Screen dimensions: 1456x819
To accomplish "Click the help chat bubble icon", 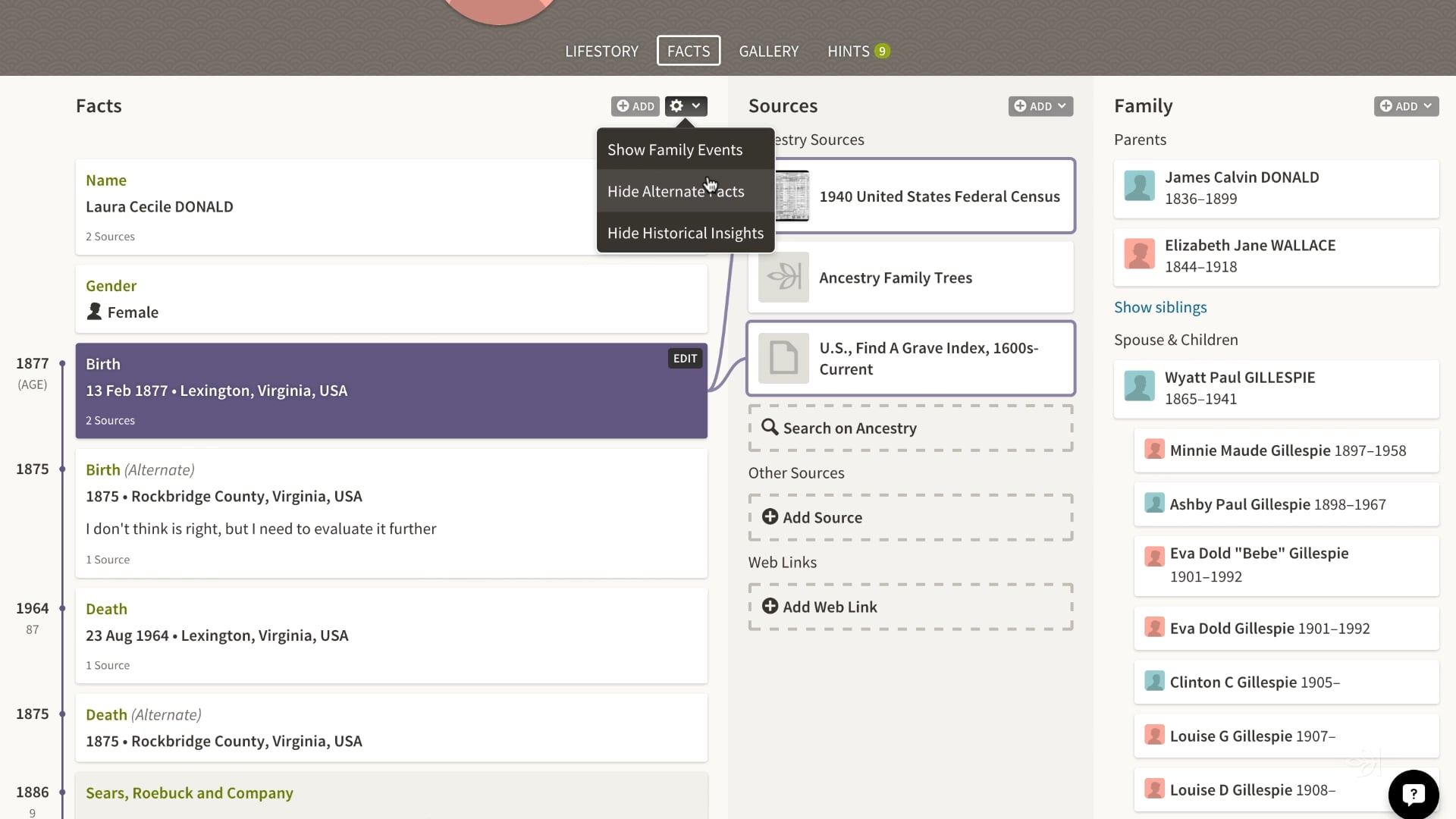I will (x=1413, y=794).
